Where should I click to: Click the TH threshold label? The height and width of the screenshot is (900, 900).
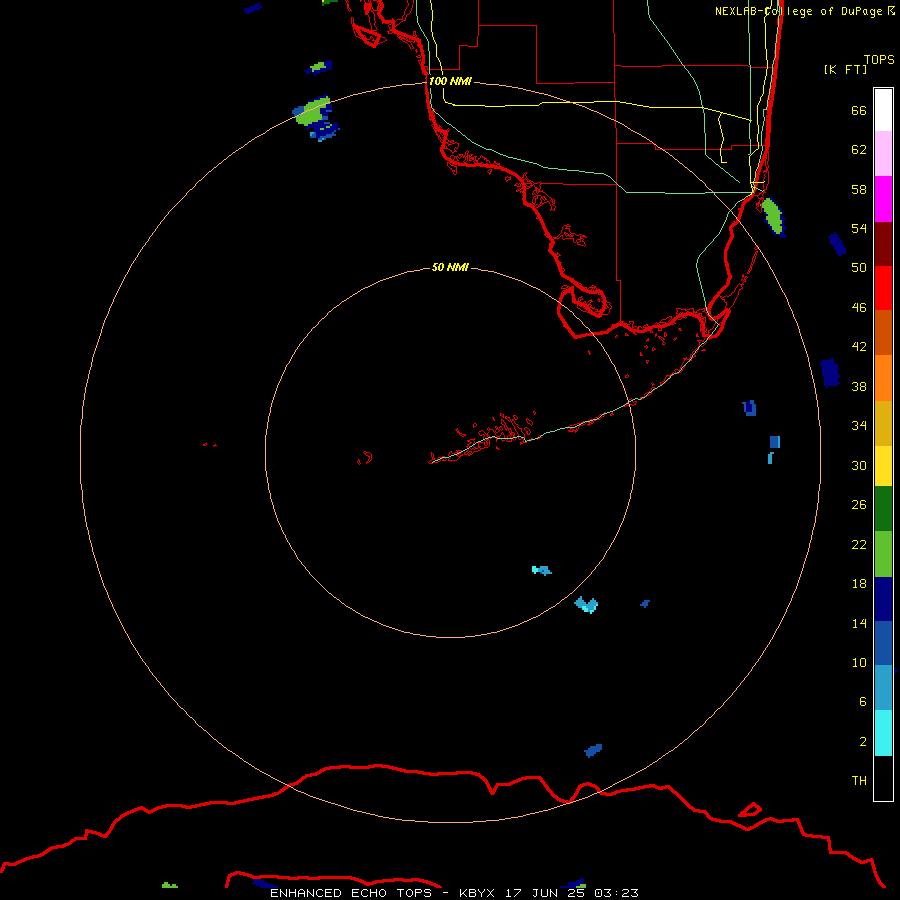pos(859,780)
